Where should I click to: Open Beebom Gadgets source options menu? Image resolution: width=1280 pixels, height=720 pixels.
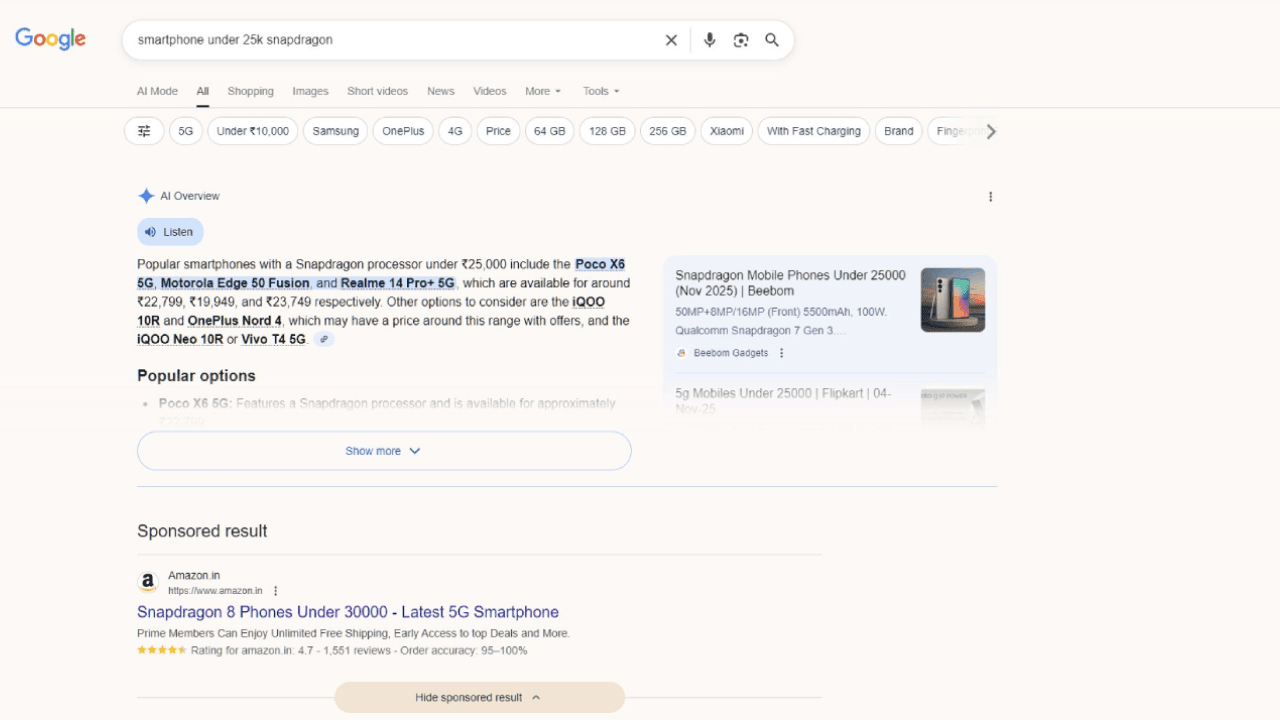(782, 353)
